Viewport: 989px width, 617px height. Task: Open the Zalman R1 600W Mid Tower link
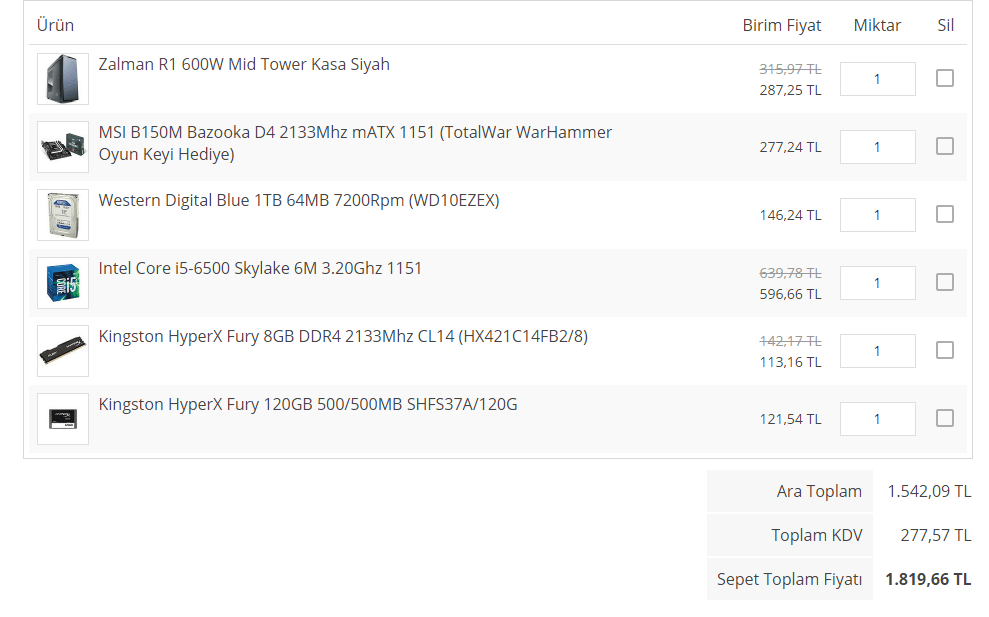coord(244,64)
